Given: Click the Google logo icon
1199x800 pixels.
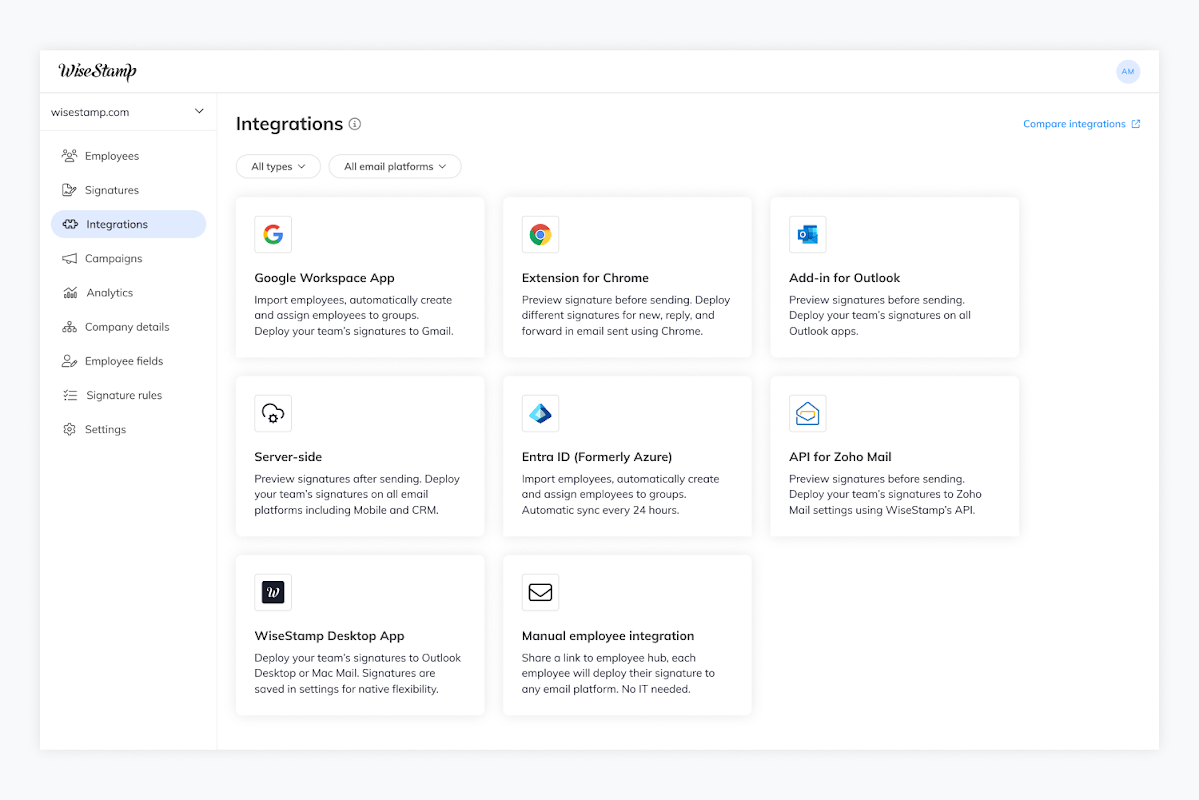Looking at the screenshot, I should click(x=273, y=234).
